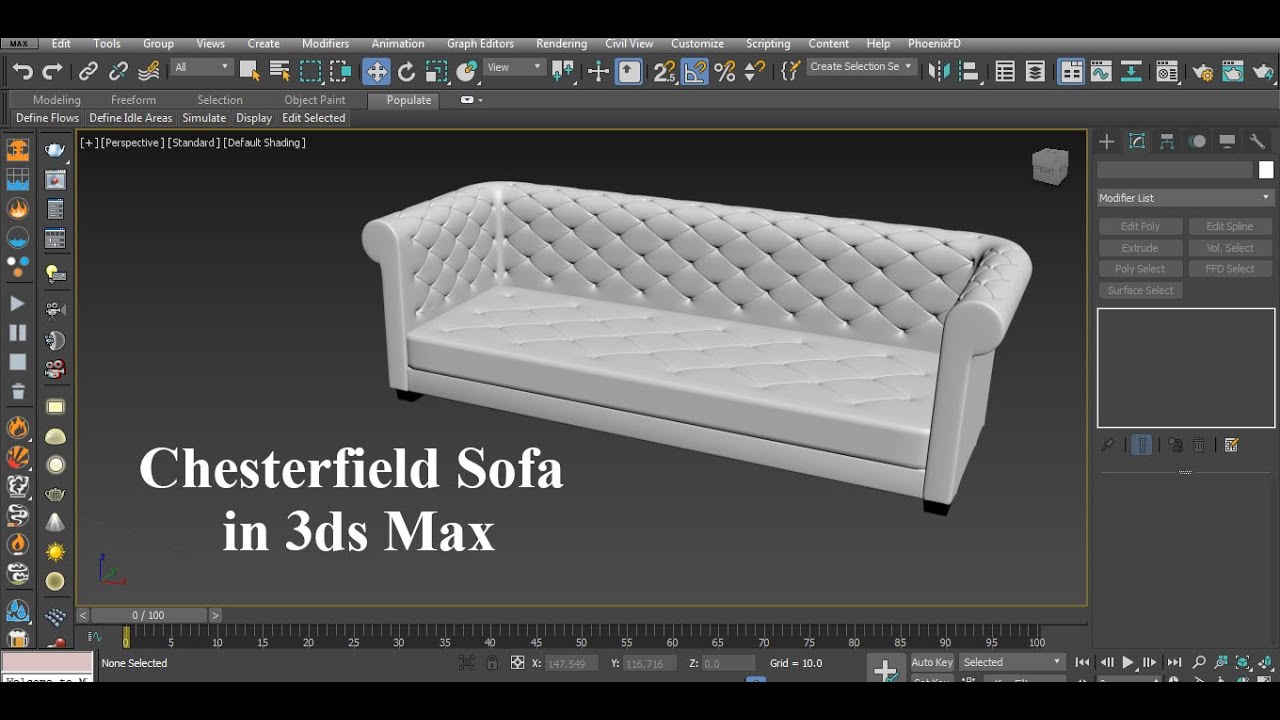Click Use Pivot Point Center icon
The height and width of the screenshot is (720, 1280).
pos(564,71)
